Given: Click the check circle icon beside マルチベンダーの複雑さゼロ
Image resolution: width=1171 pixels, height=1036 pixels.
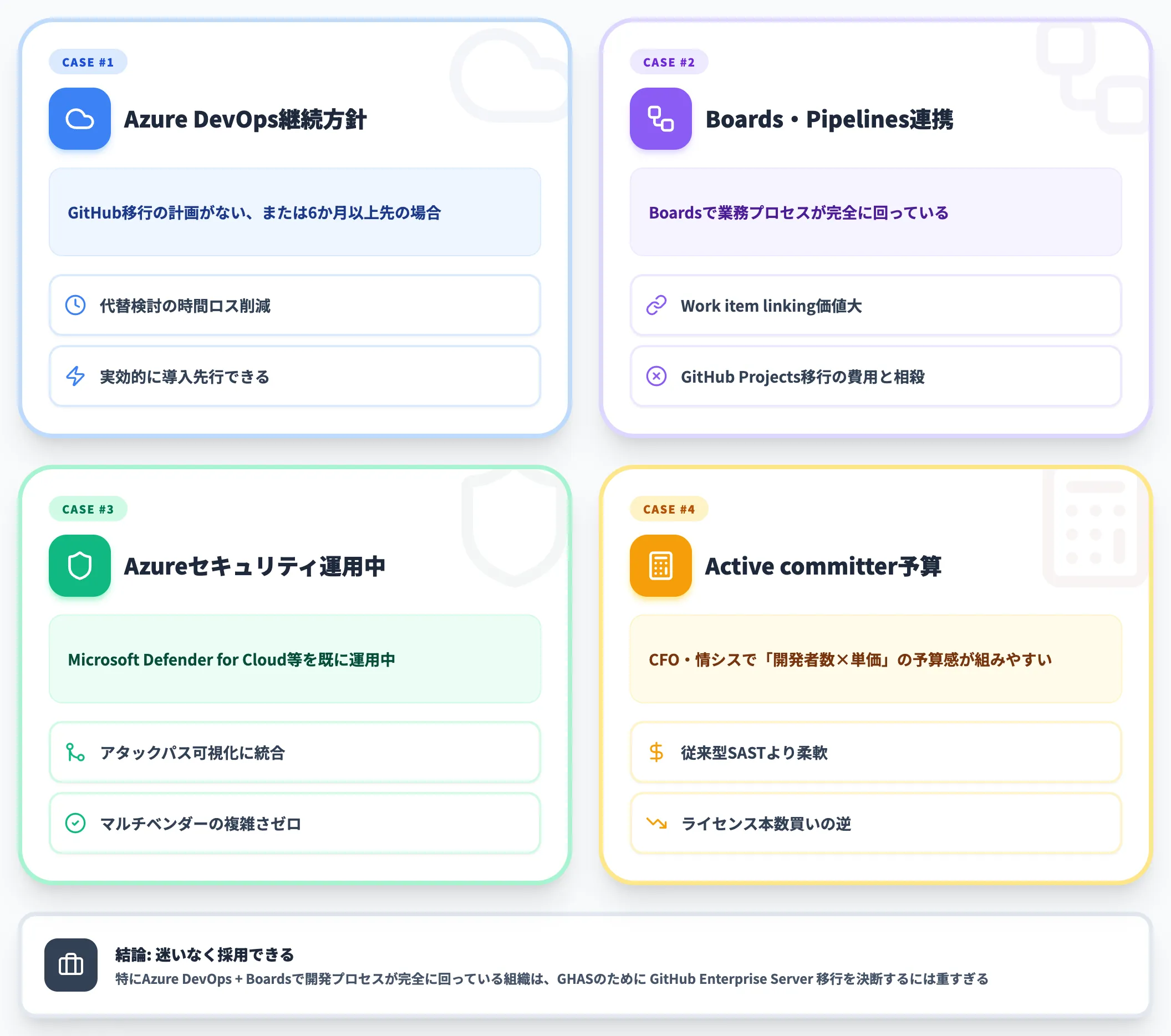Looking at the screenshot, I should coord(75,824).
